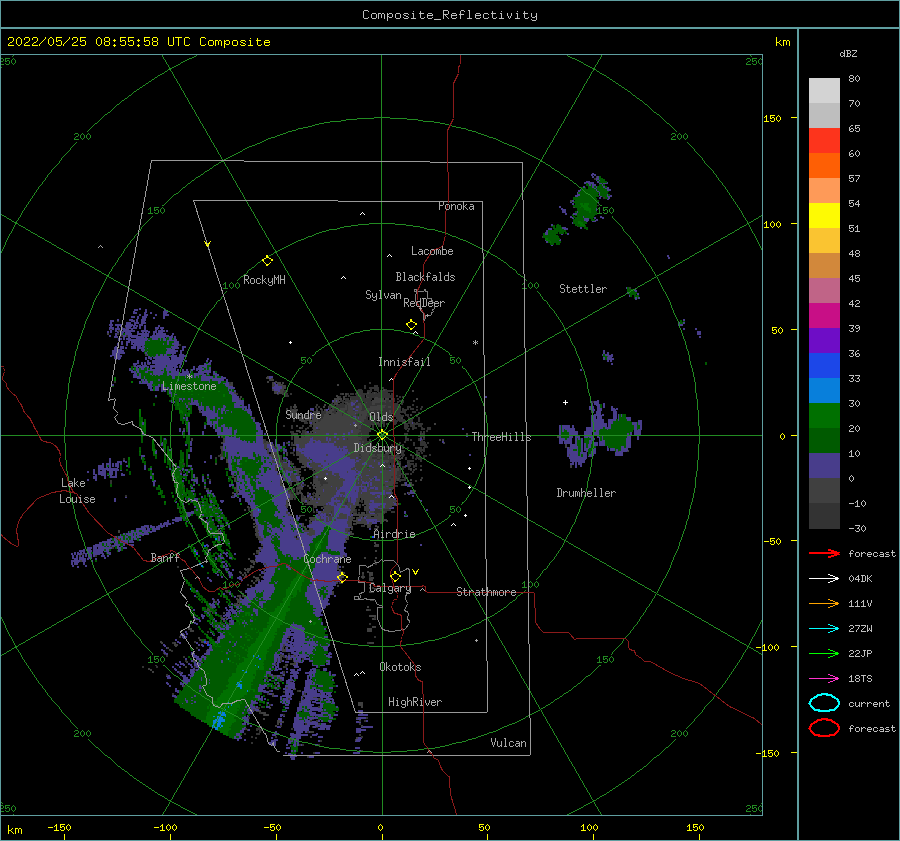Click the yellow diamond marker below Cochrane

tap(342, 577)
